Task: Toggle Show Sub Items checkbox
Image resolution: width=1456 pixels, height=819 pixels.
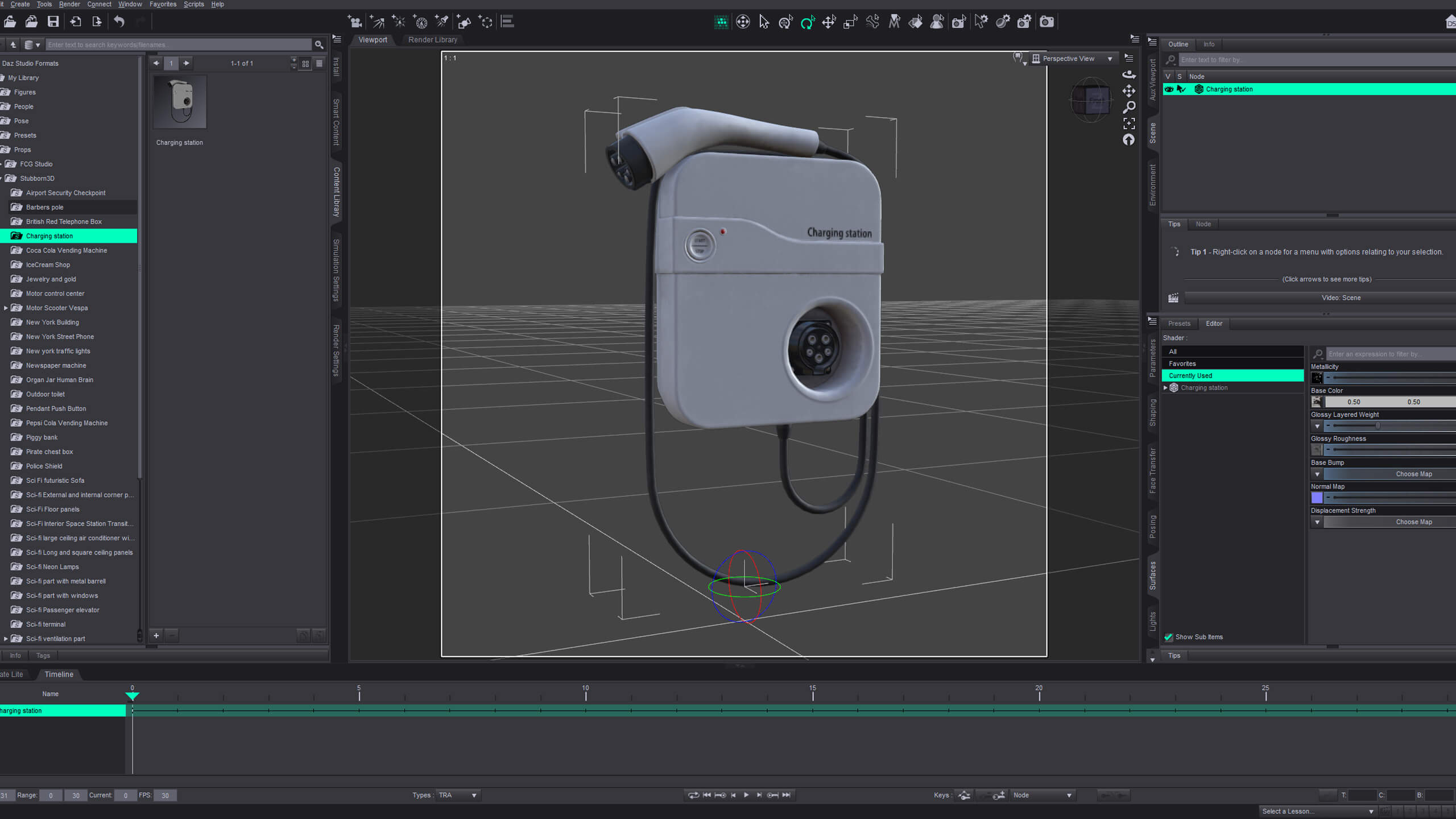Action: [1169, 637]
